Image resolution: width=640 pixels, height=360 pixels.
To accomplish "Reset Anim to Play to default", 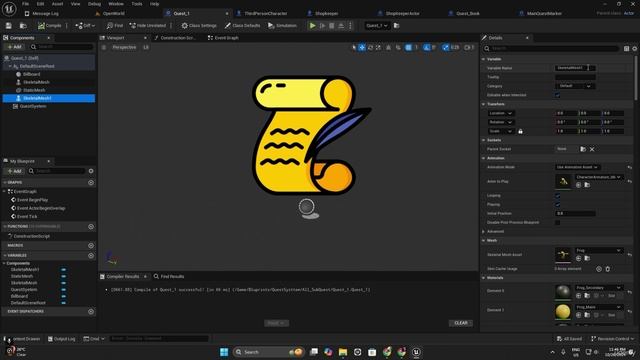I will pos(630,181).
